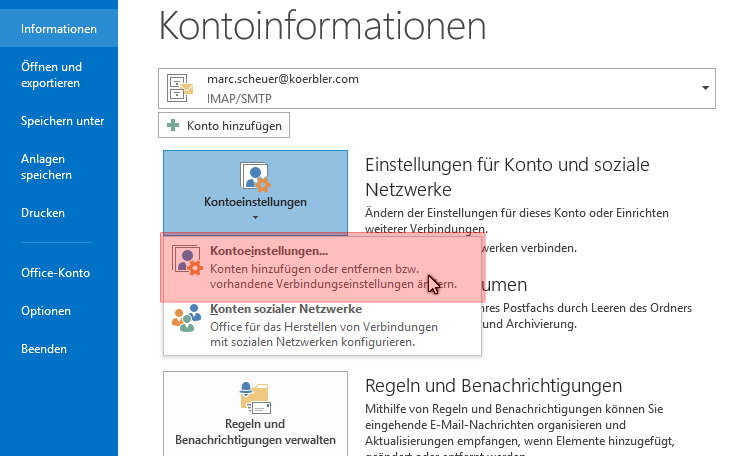Click text 'Ändern der Einstellungen für dieses Konto'

click(x=458, y=213)
